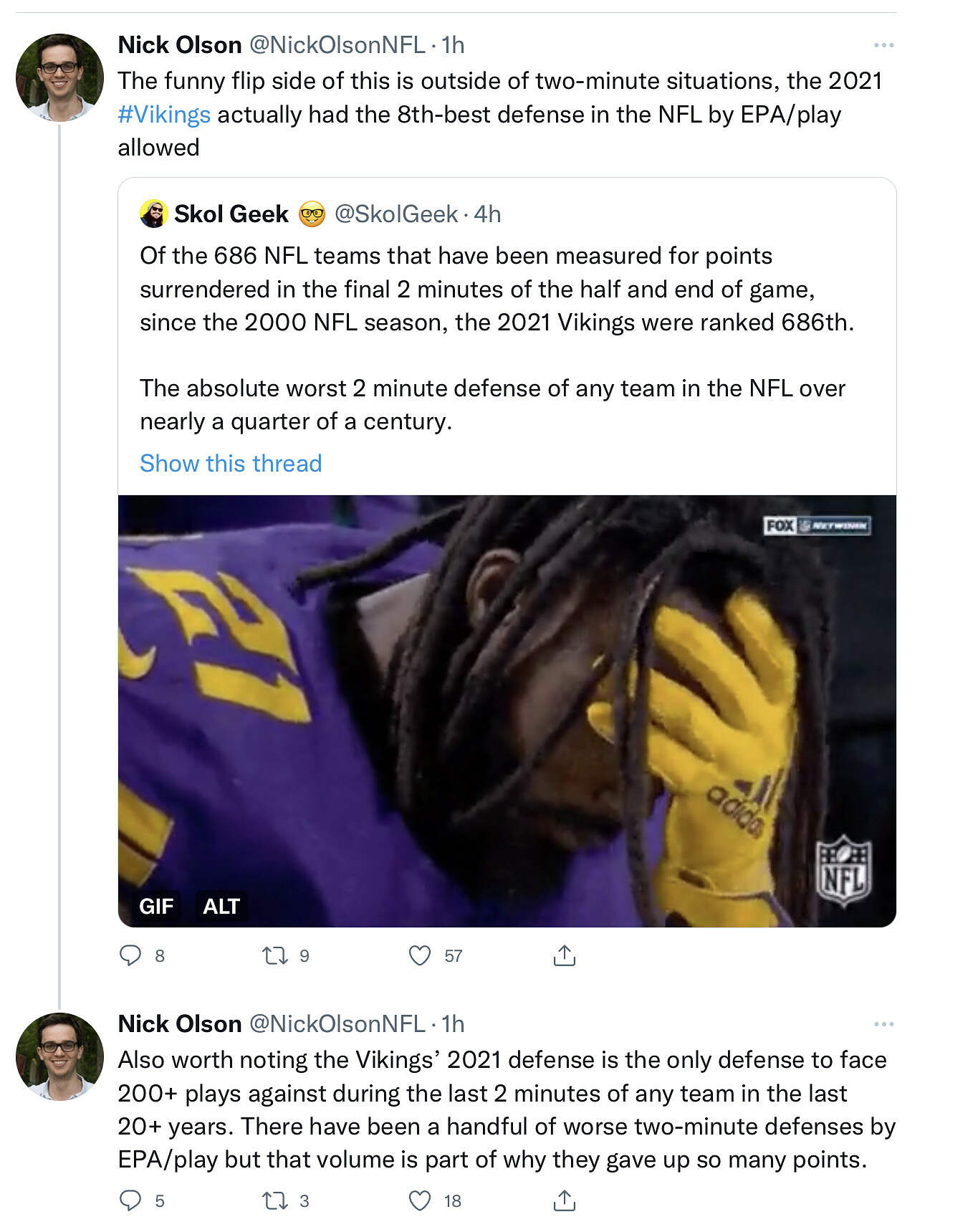Open the Skol Geek display name

[231, 214]
